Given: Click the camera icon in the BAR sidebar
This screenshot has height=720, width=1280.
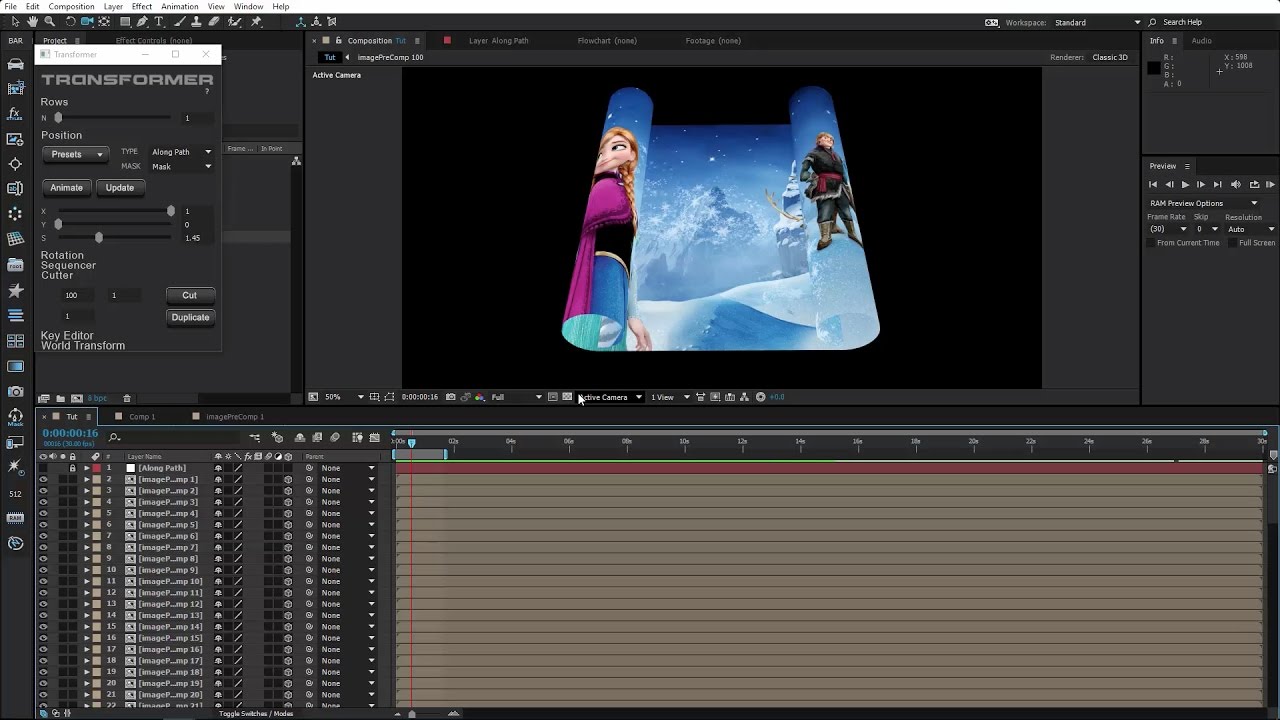Looking at the screenshot, I should [15, 391].
